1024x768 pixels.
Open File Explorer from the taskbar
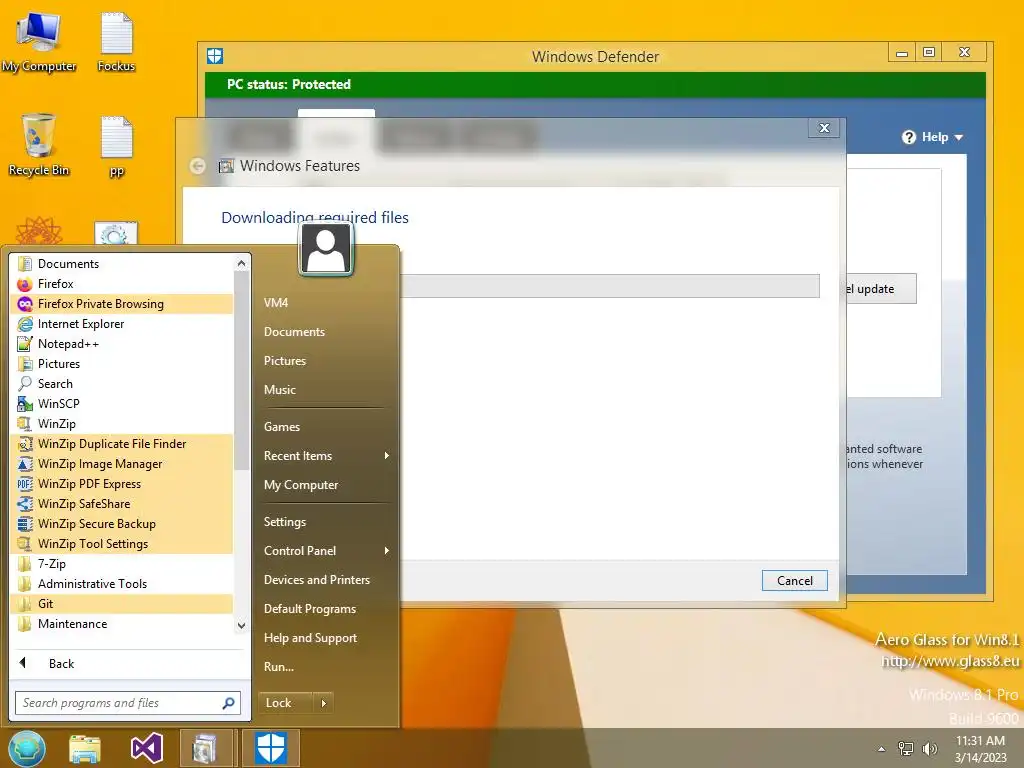85,748
